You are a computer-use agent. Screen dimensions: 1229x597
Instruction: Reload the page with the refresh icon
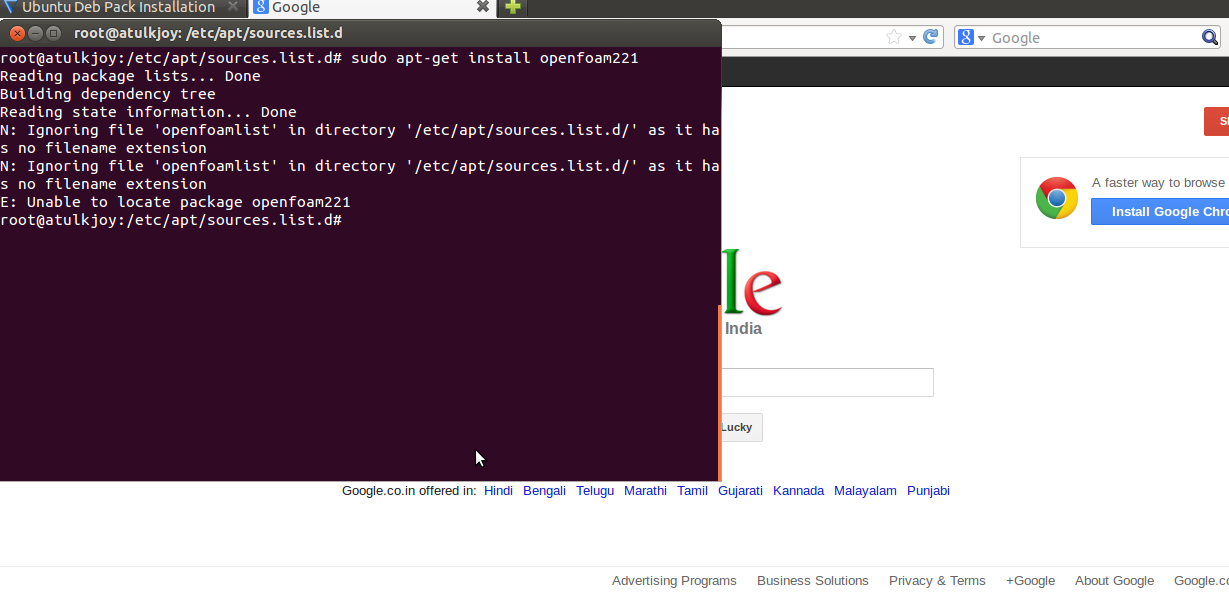coord(930,37)
